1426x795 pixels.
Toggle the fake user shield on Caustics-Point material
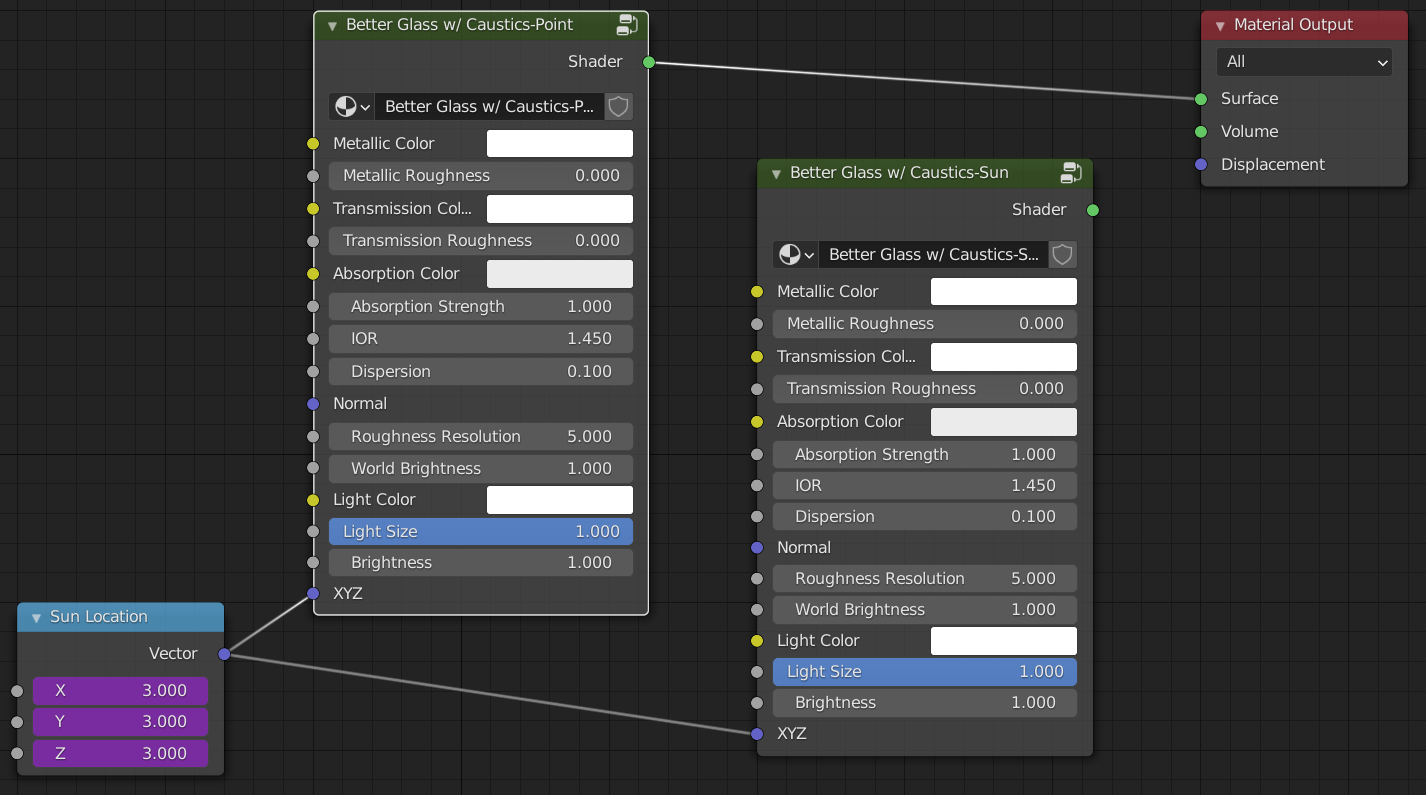(618, 106)
